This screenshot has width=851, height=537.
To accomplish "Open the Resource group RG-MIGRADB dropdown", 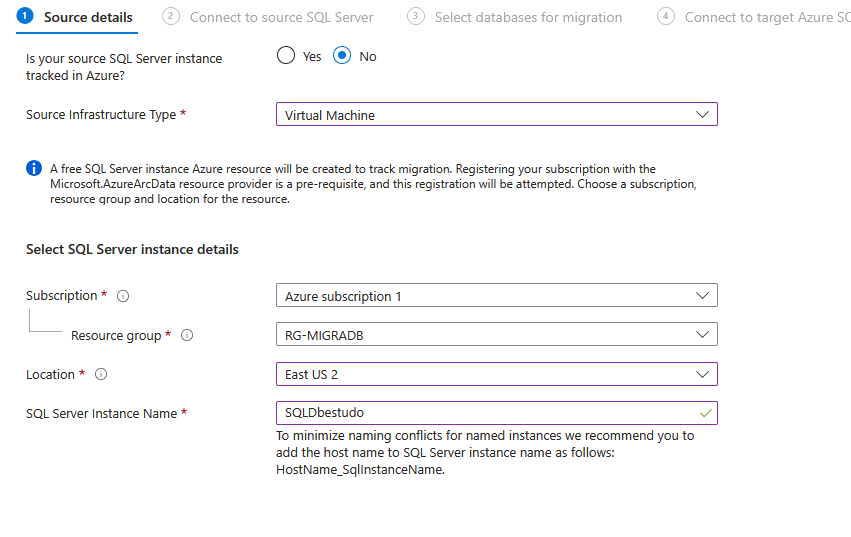I will pos(496,335).
